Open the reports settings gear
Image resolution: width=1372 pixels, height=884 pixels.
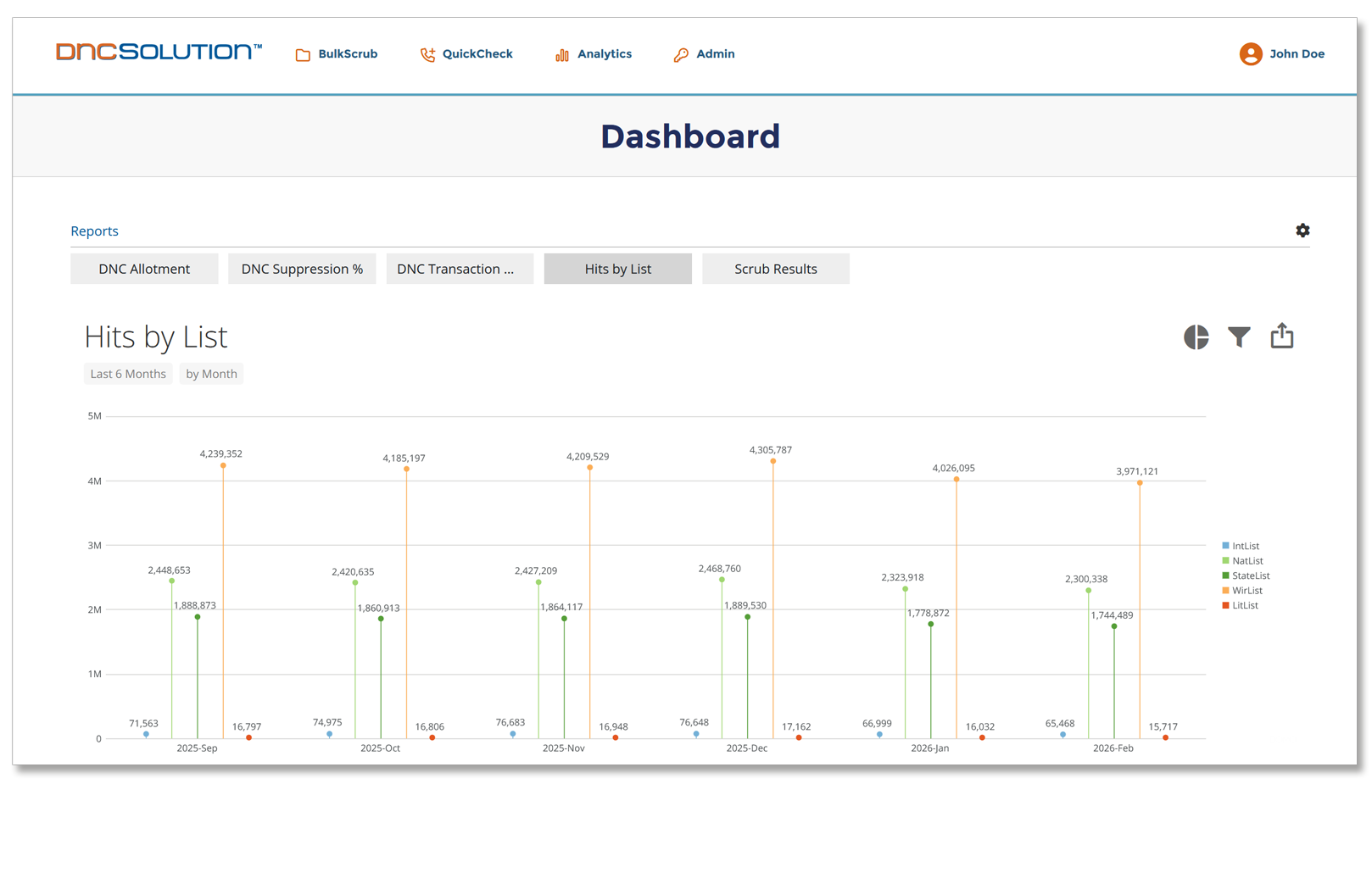(x=1302, y=231)
